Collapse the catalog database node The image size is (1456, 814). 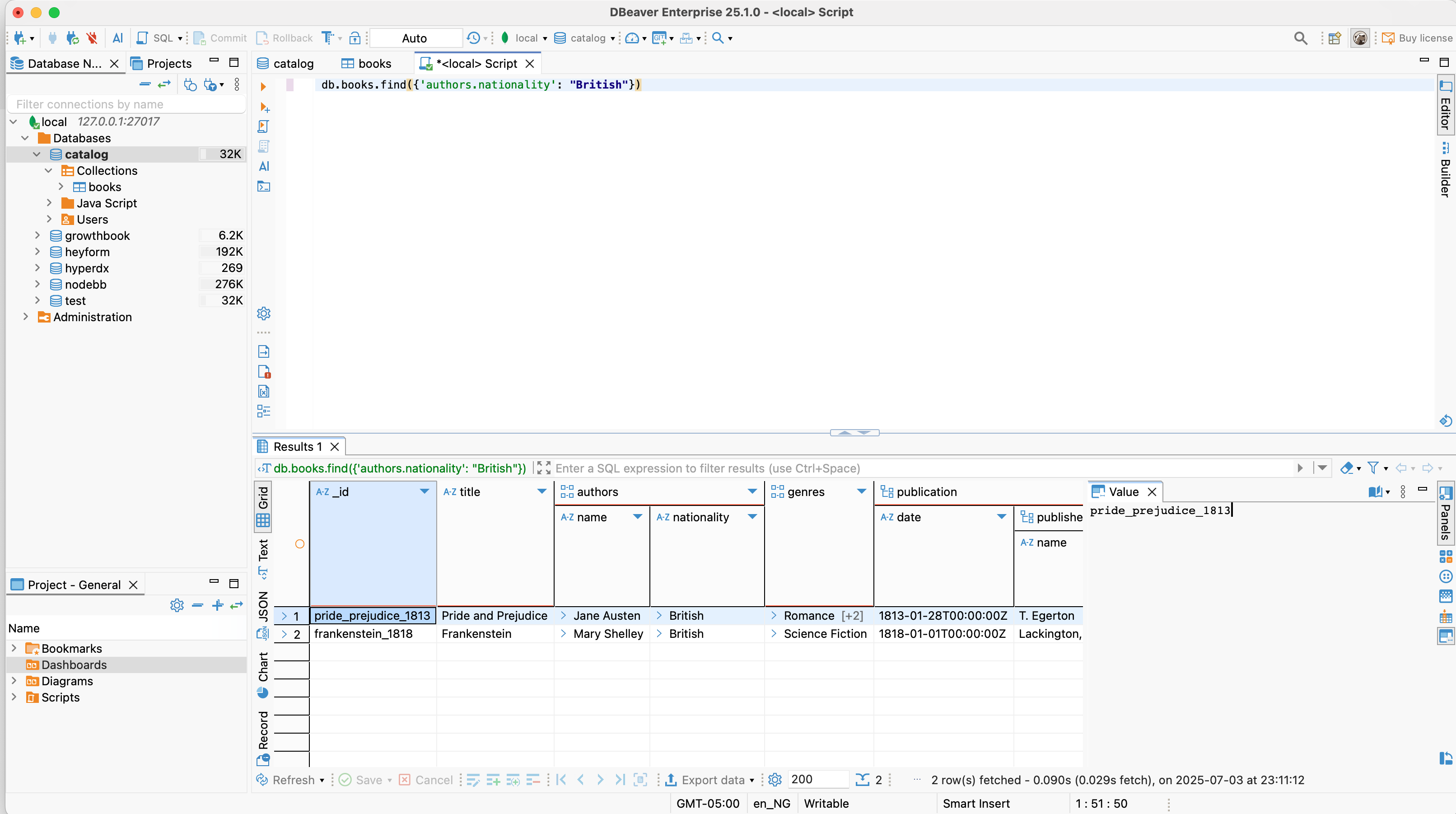point(37,154)
